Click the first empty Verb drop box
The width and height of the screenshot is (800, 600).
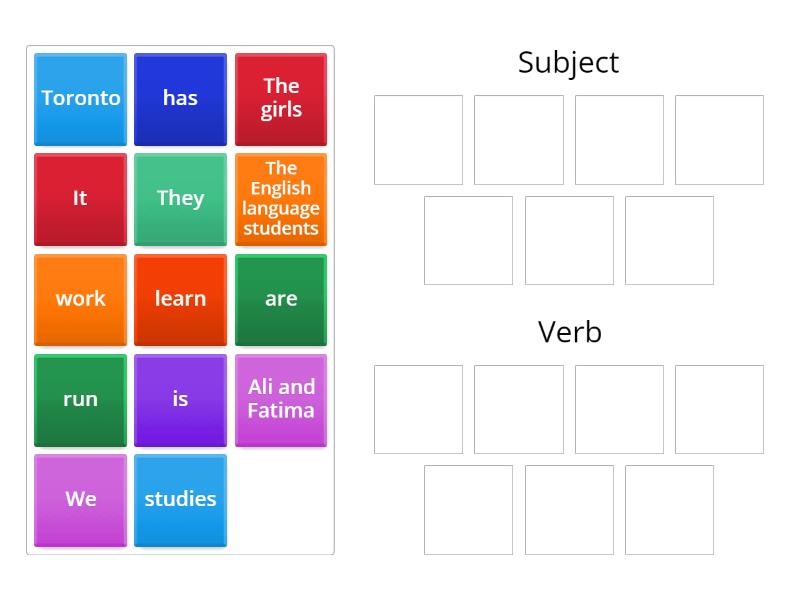click(417, 410)
